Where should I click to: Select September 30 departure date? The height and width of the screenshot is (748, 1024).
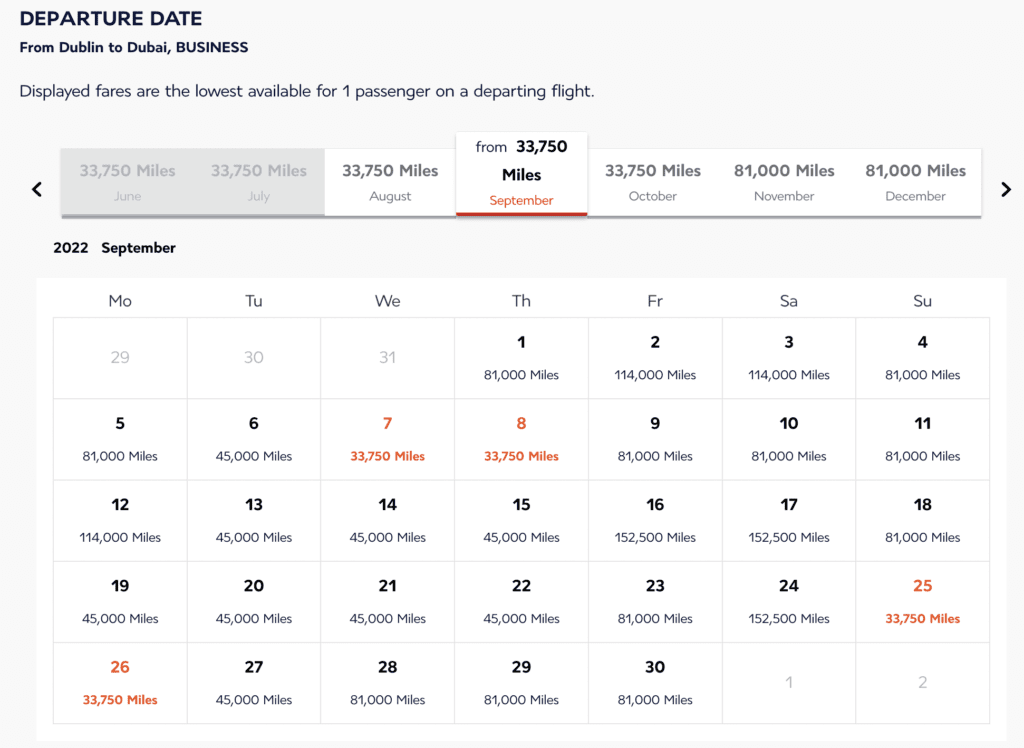pyautogui.click(x=655, y=682)
